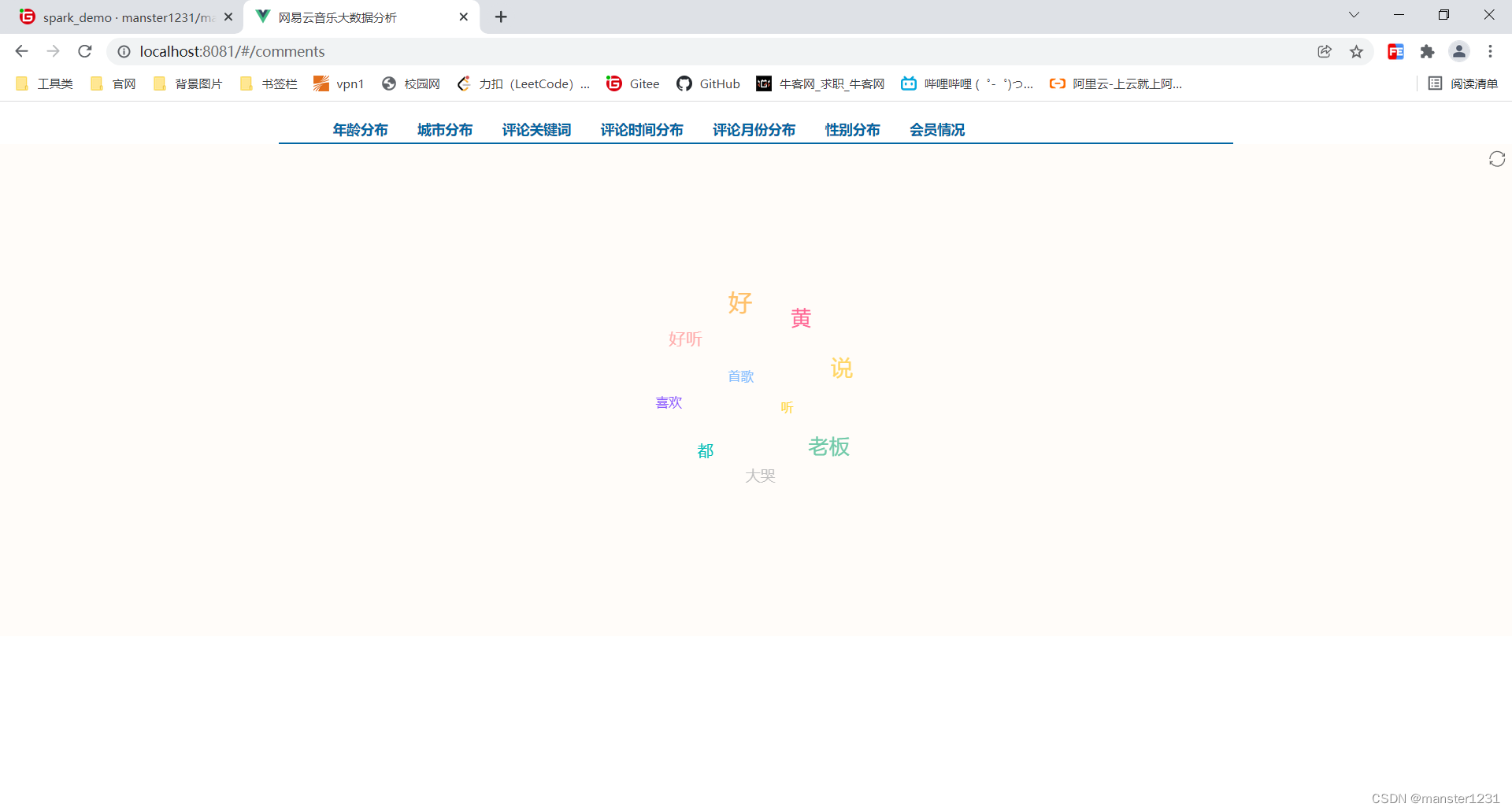Image resolution: width=1512 pixels, height=811 pixels.
Task: Click the word 好听 in the word cloud
Action: click(x=685, y=339)
